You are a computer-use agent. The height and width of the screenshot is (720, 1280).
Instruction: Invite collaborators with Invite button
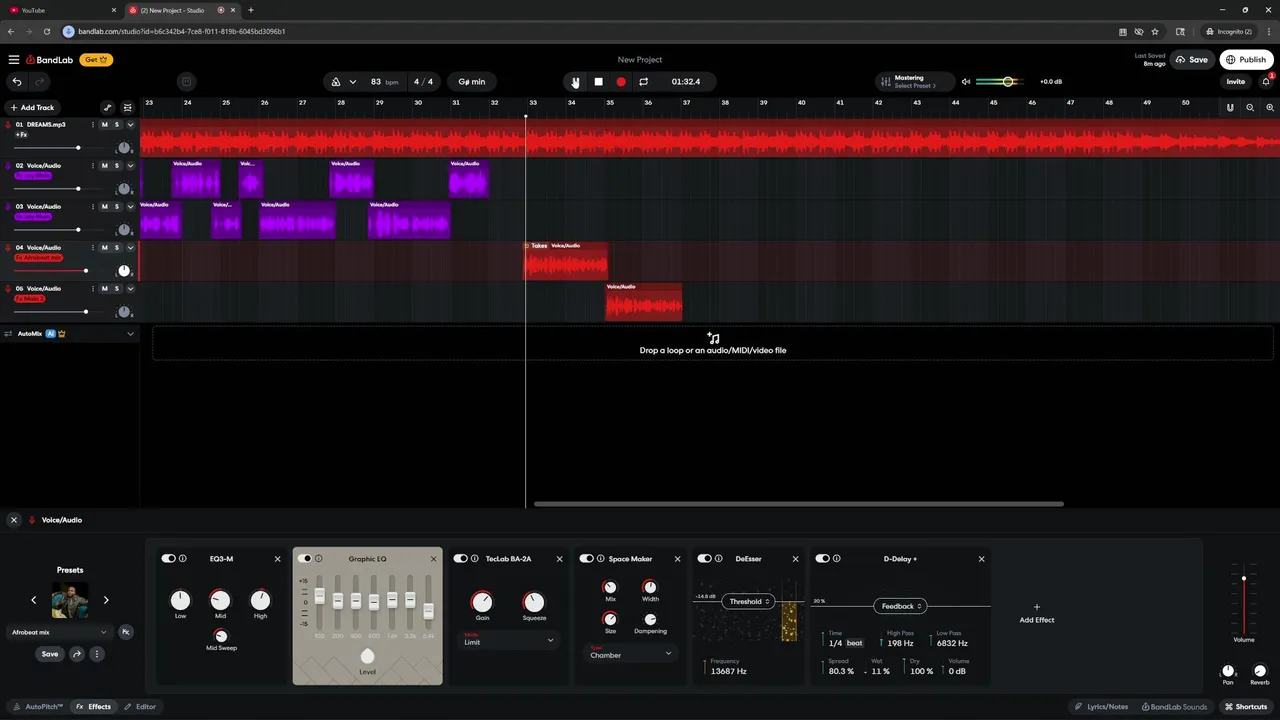click(x=1236, y=82)
